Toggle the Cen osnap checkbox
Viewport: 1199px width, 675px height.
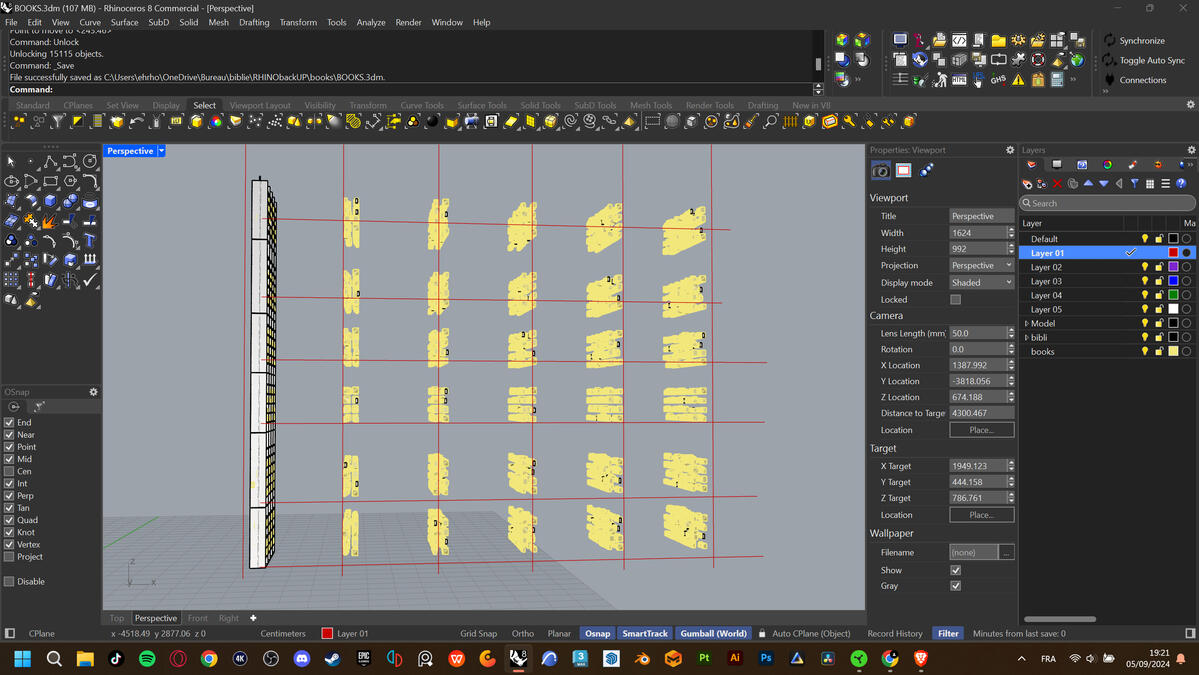[x=10, y=471]
